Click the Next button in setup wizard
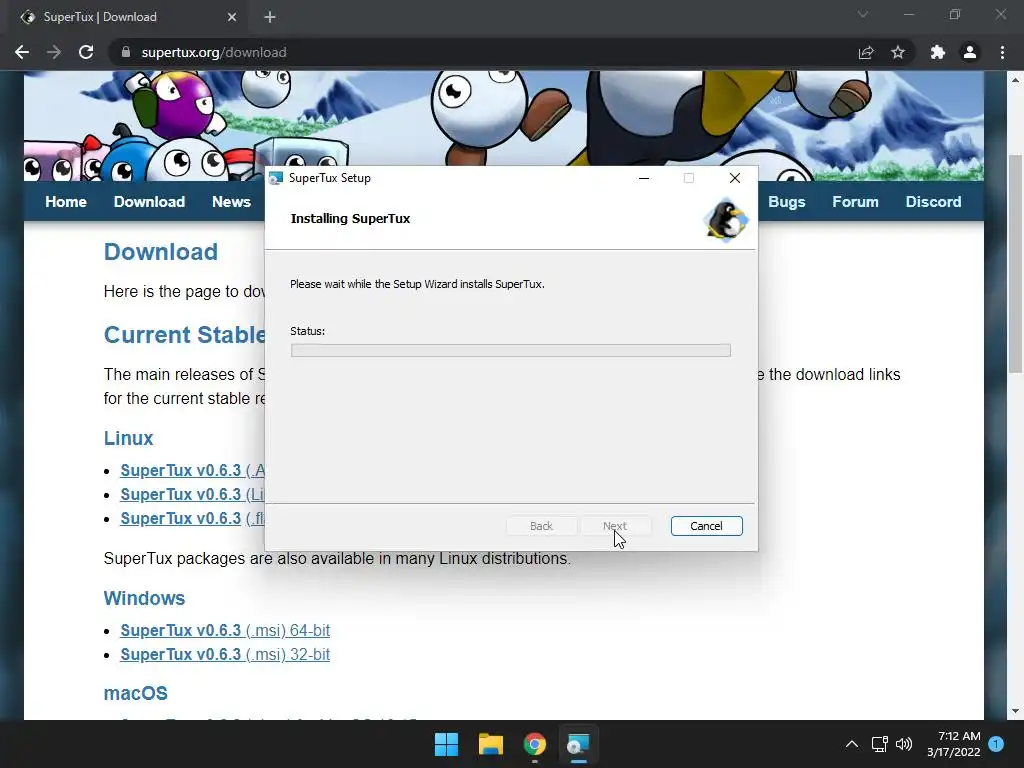 615,526
